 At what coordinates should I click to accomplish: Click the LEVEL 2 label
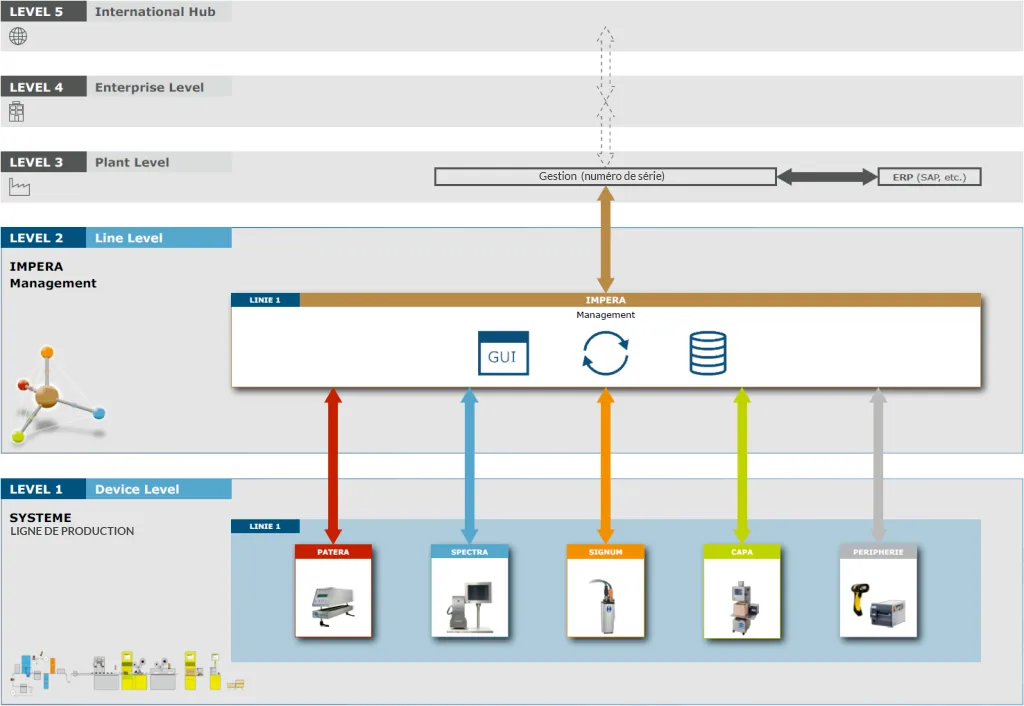coord(43,238)
